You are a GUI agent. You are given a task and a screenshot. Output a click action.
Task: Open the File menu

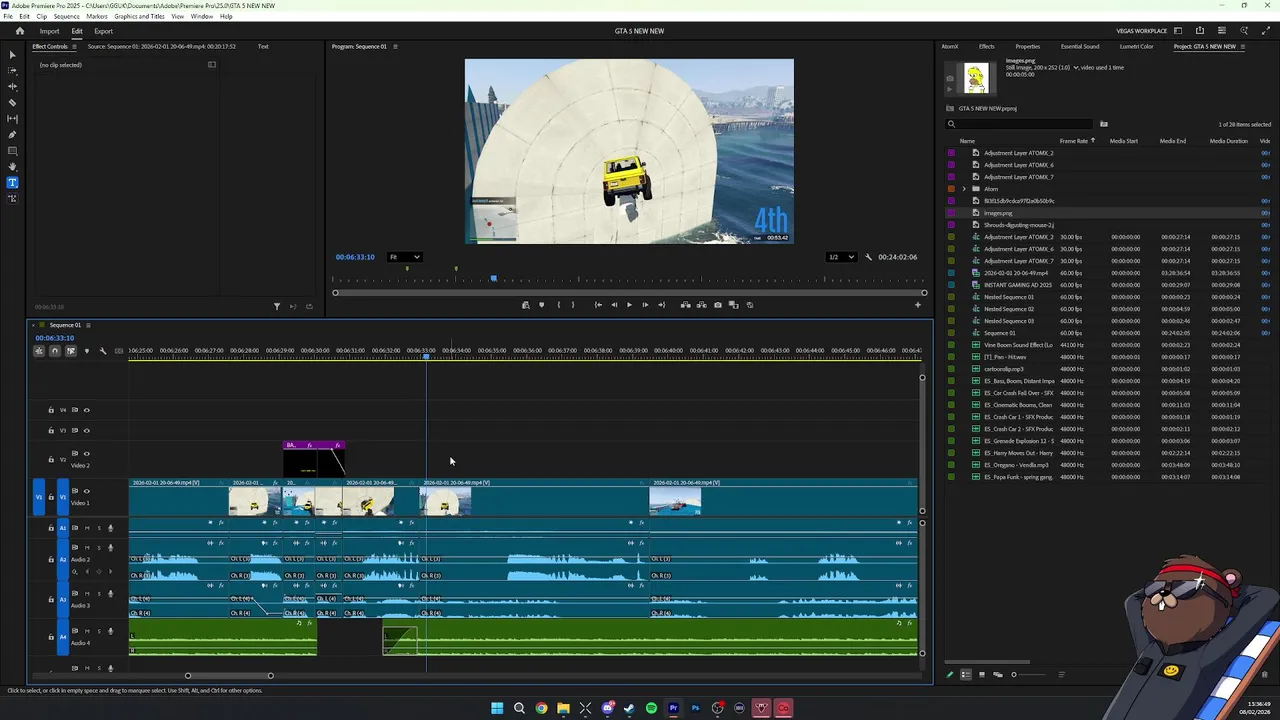point(8,17)
